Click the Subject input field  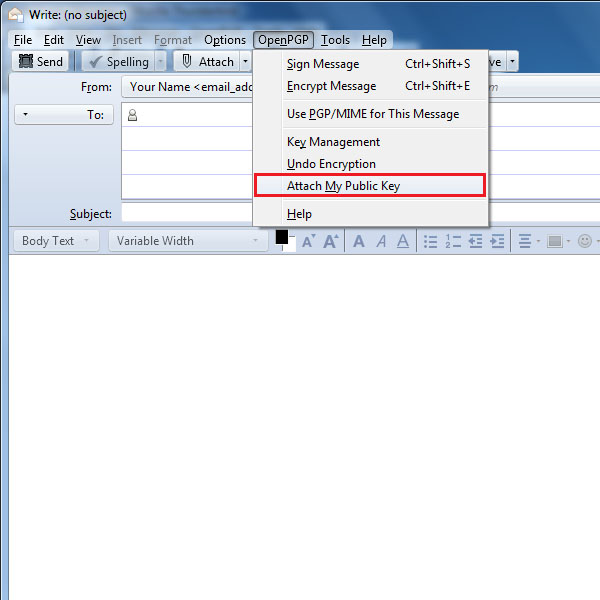[188, 212]
